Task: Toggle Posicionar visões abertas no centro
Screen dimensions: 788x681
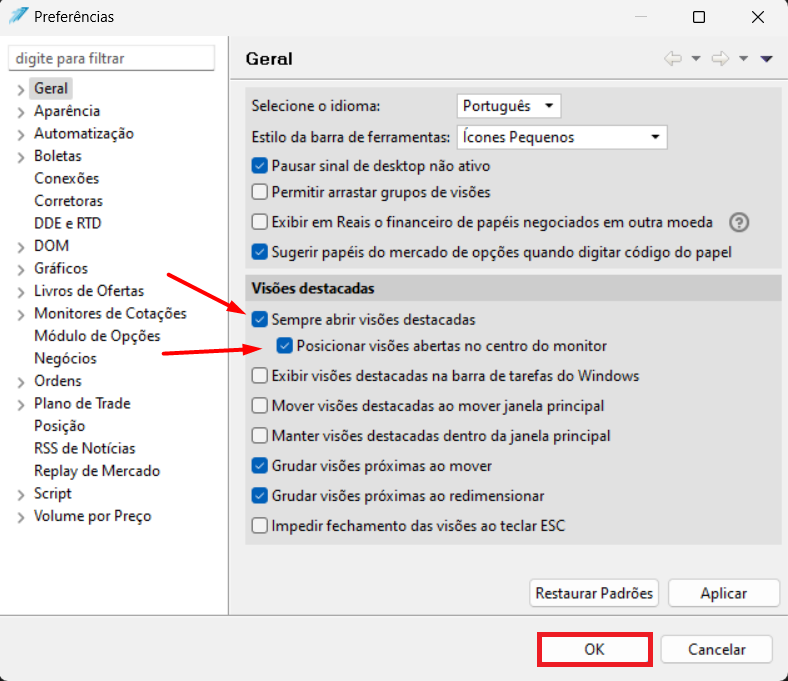Action: tap(284, 346)
